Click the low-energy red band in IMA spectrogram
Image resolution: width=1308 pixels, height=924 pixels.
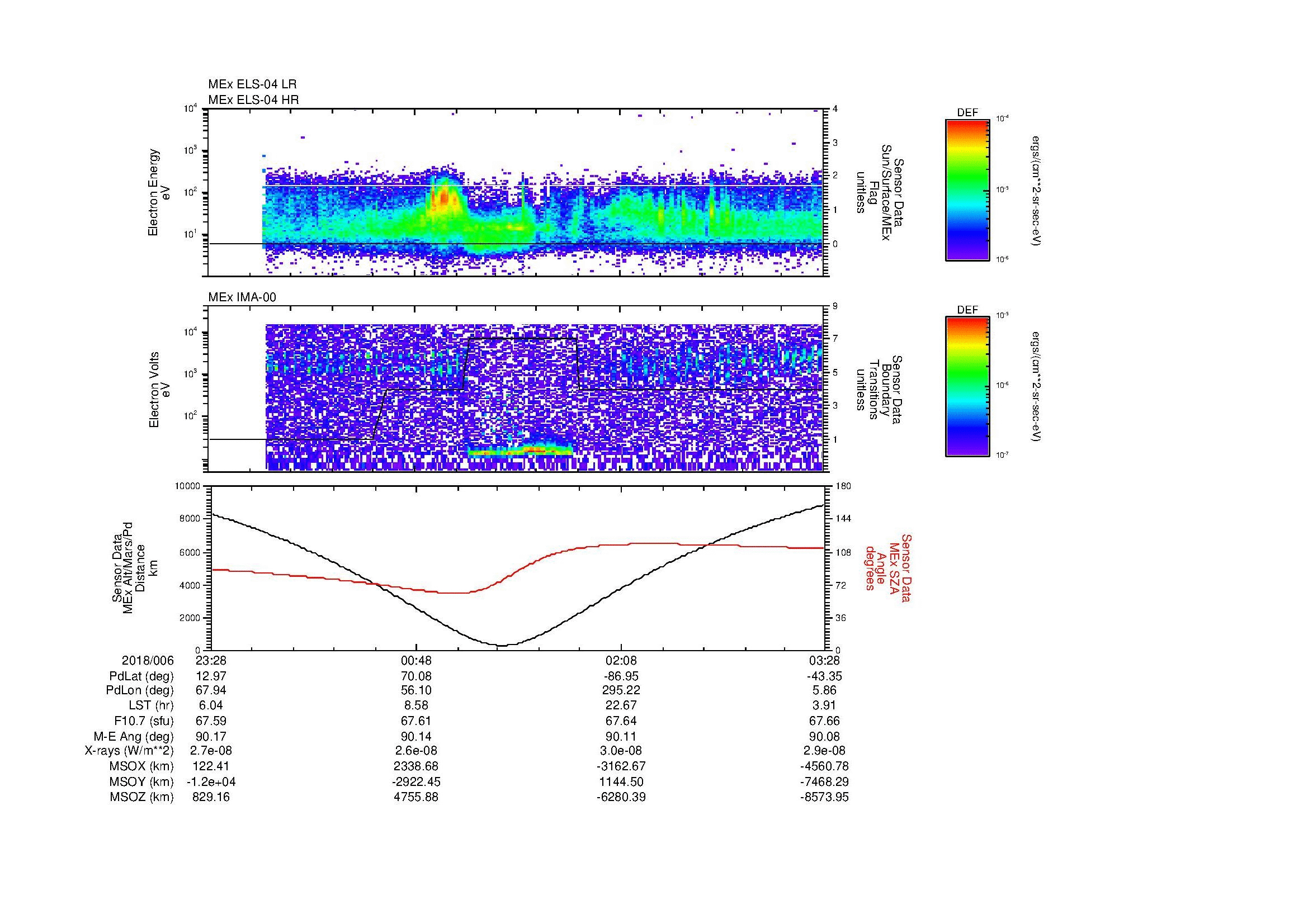521,452
